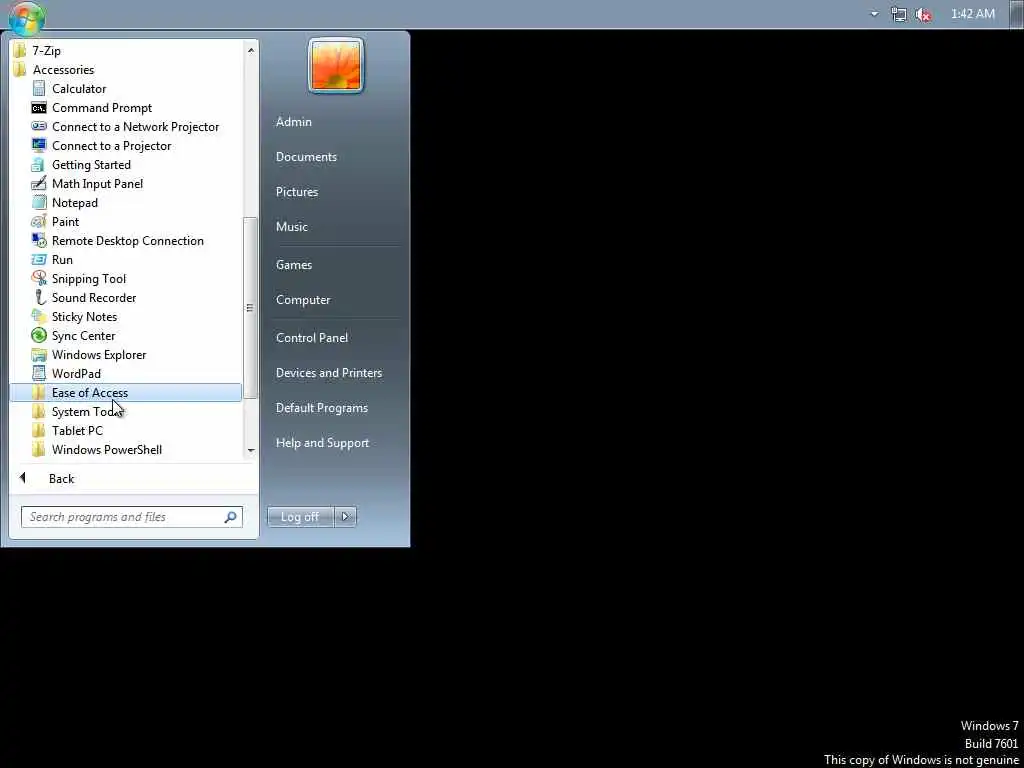Open Control Panel
Viewport: 1024px width, 768px height.
[x=312, y=338]
